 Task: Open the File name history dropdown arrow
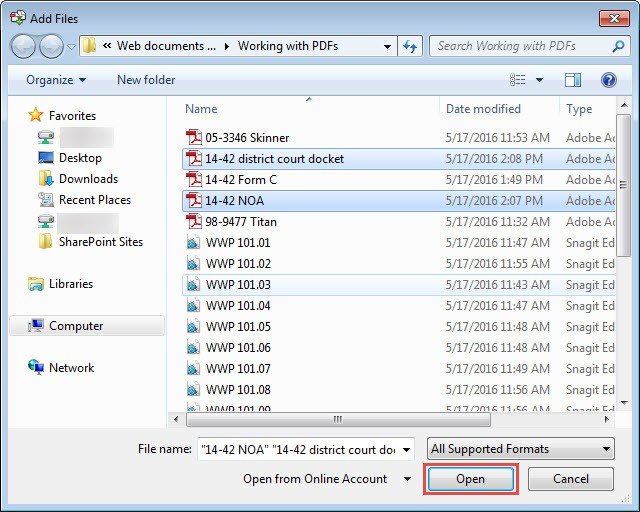coord(405,450)
